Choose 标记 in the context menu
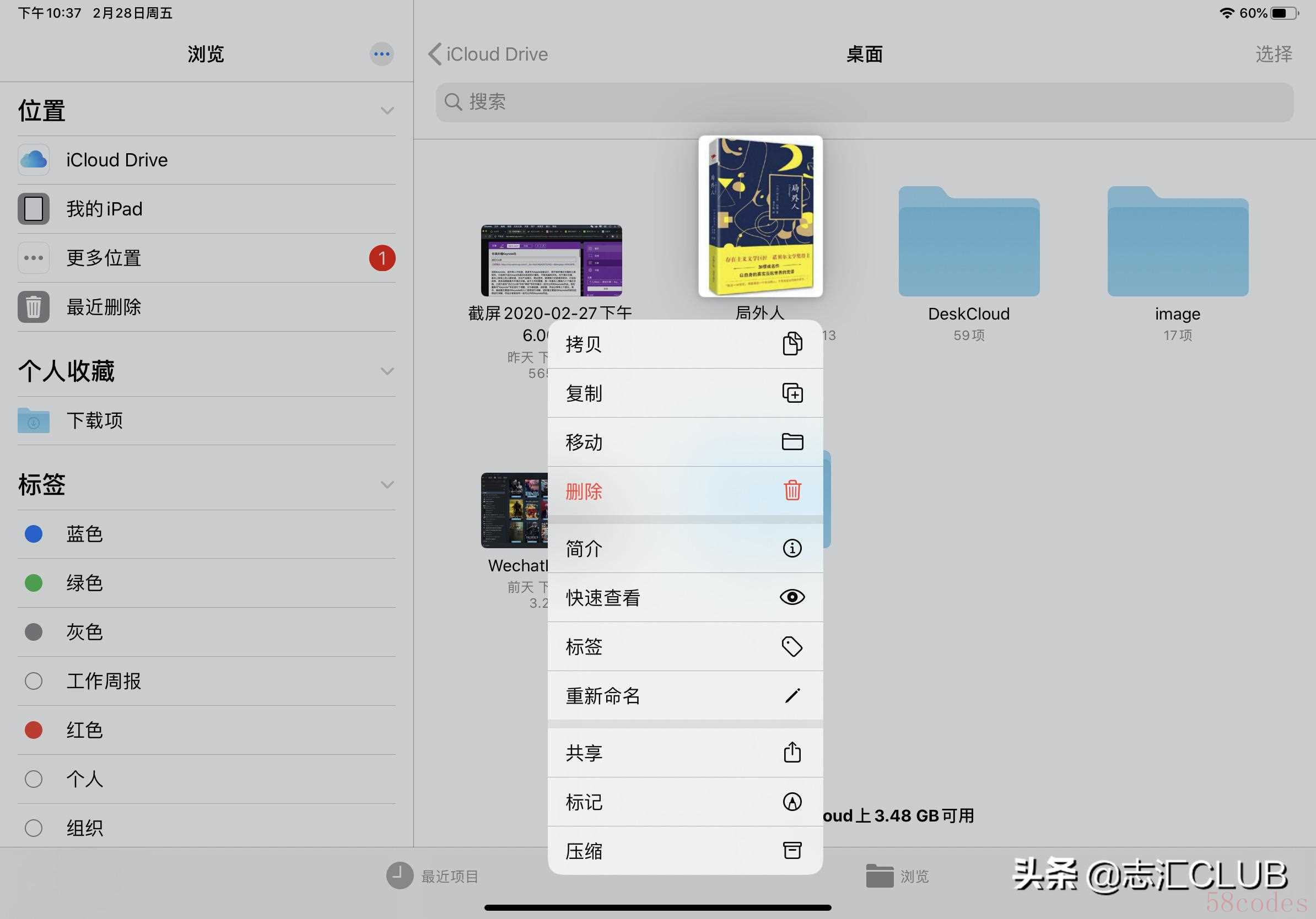Image resolution: width=1316 pixels, height=919 pixels. (685, 802)
